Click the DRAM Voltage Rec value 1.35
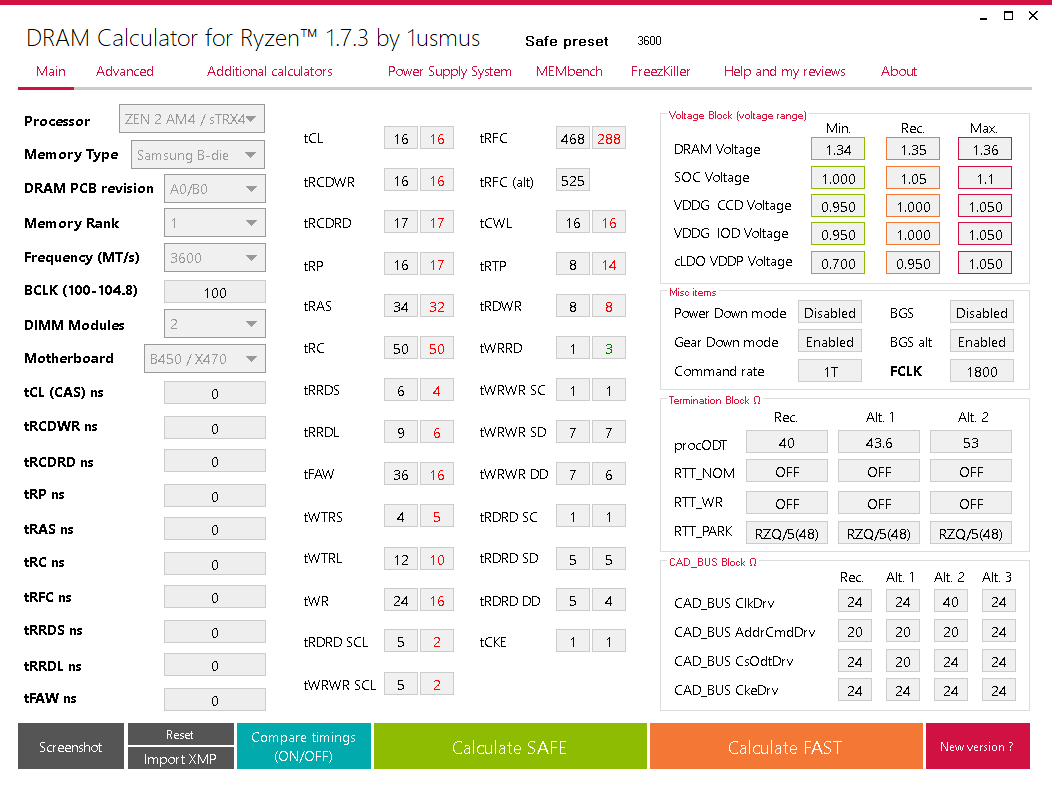Viewport: 1052px width, 791px height. (913, 150)
